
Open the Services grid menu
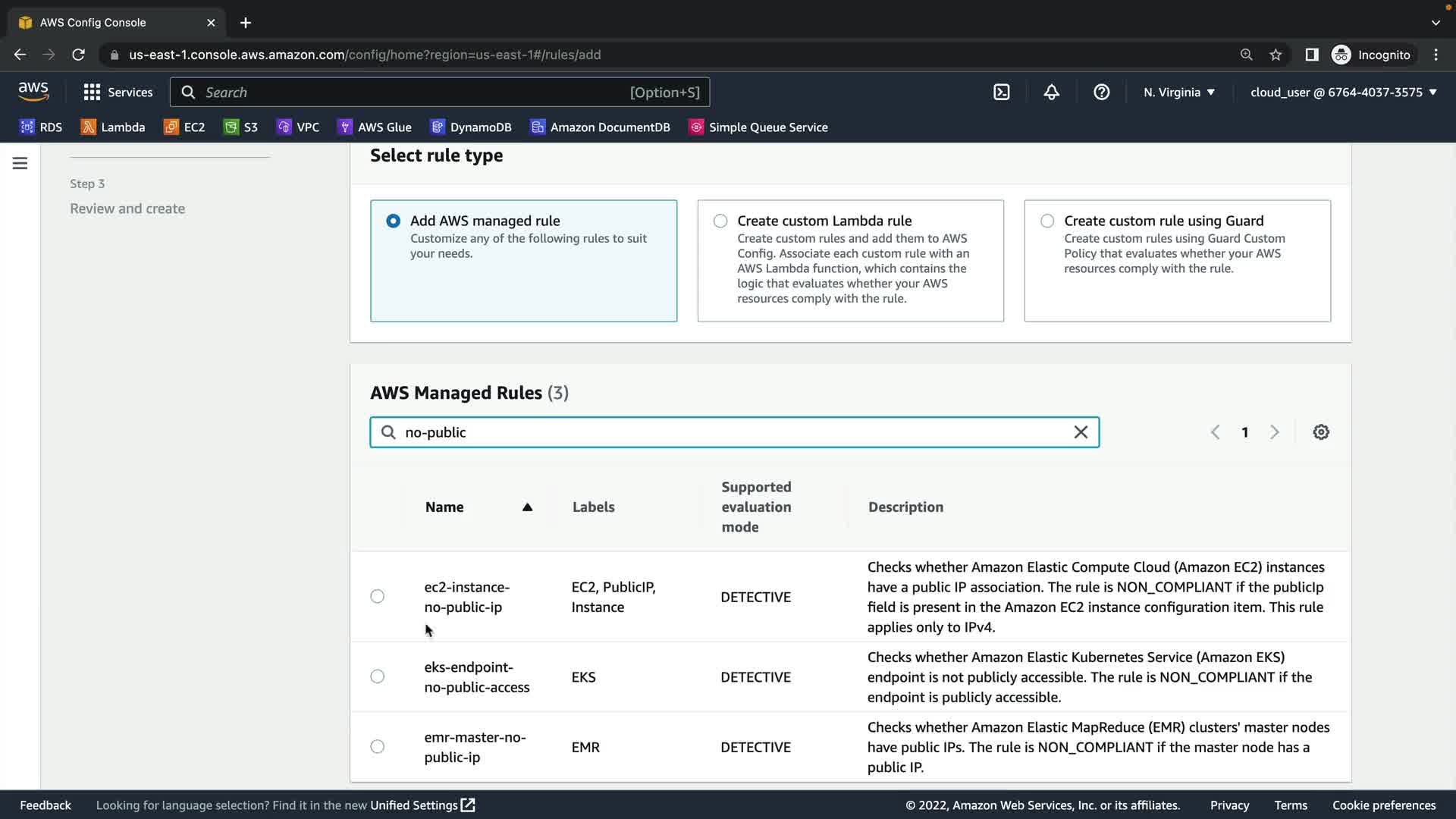click(118, 93)
